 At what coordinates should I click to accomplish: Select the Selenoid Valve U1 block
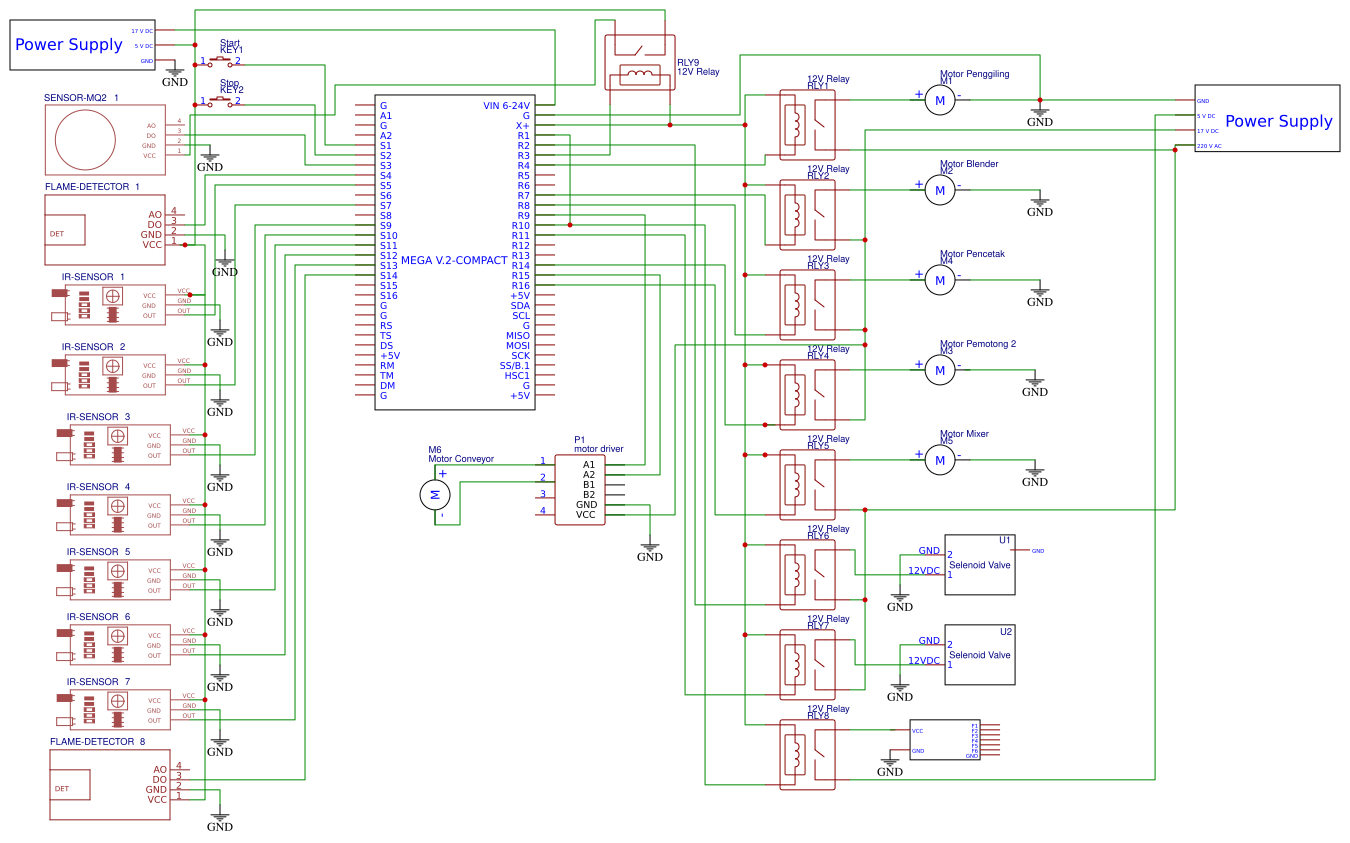[x=980, y=564]
